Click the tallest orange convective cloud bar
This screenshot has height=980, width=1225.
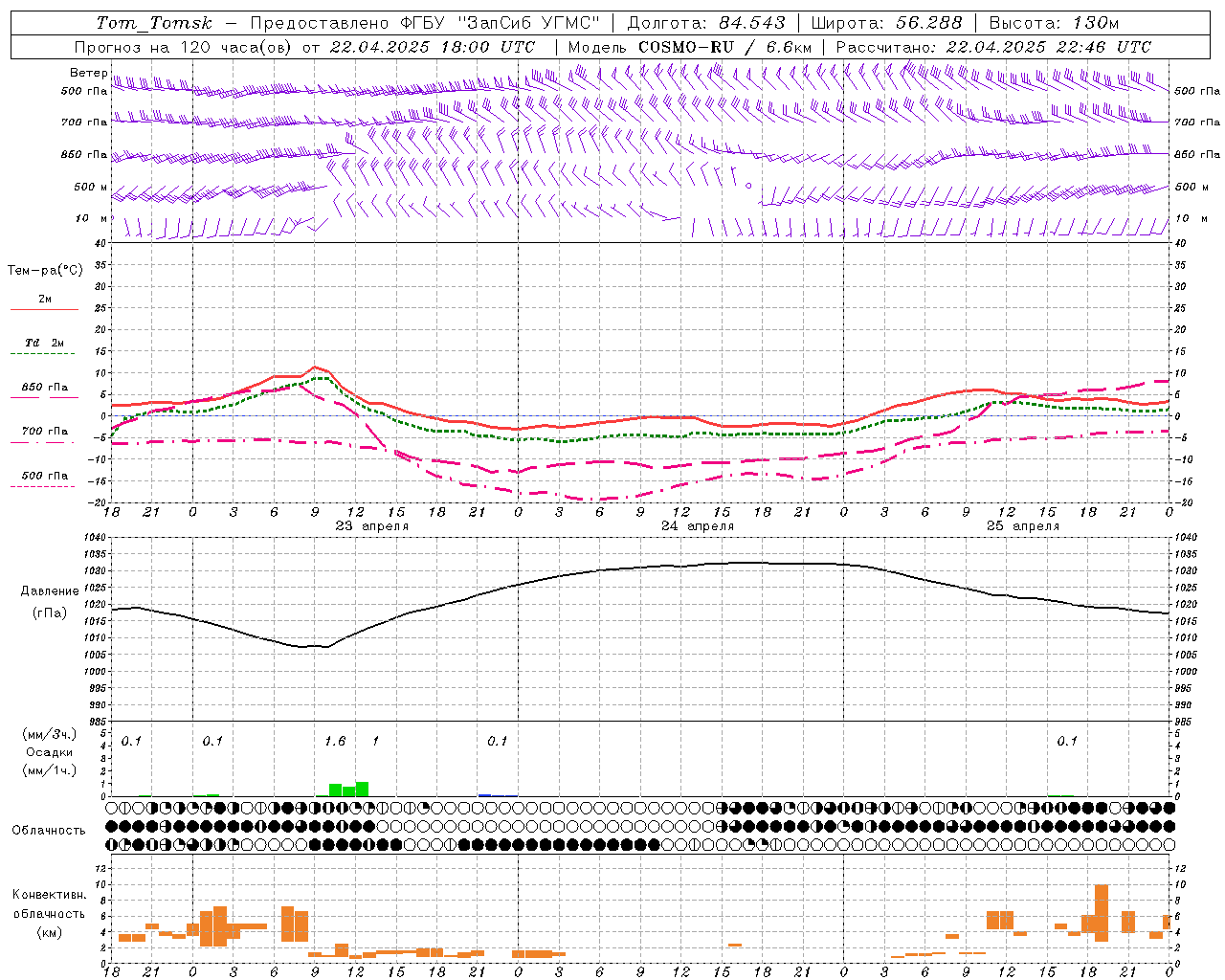tap(1102, 913)
